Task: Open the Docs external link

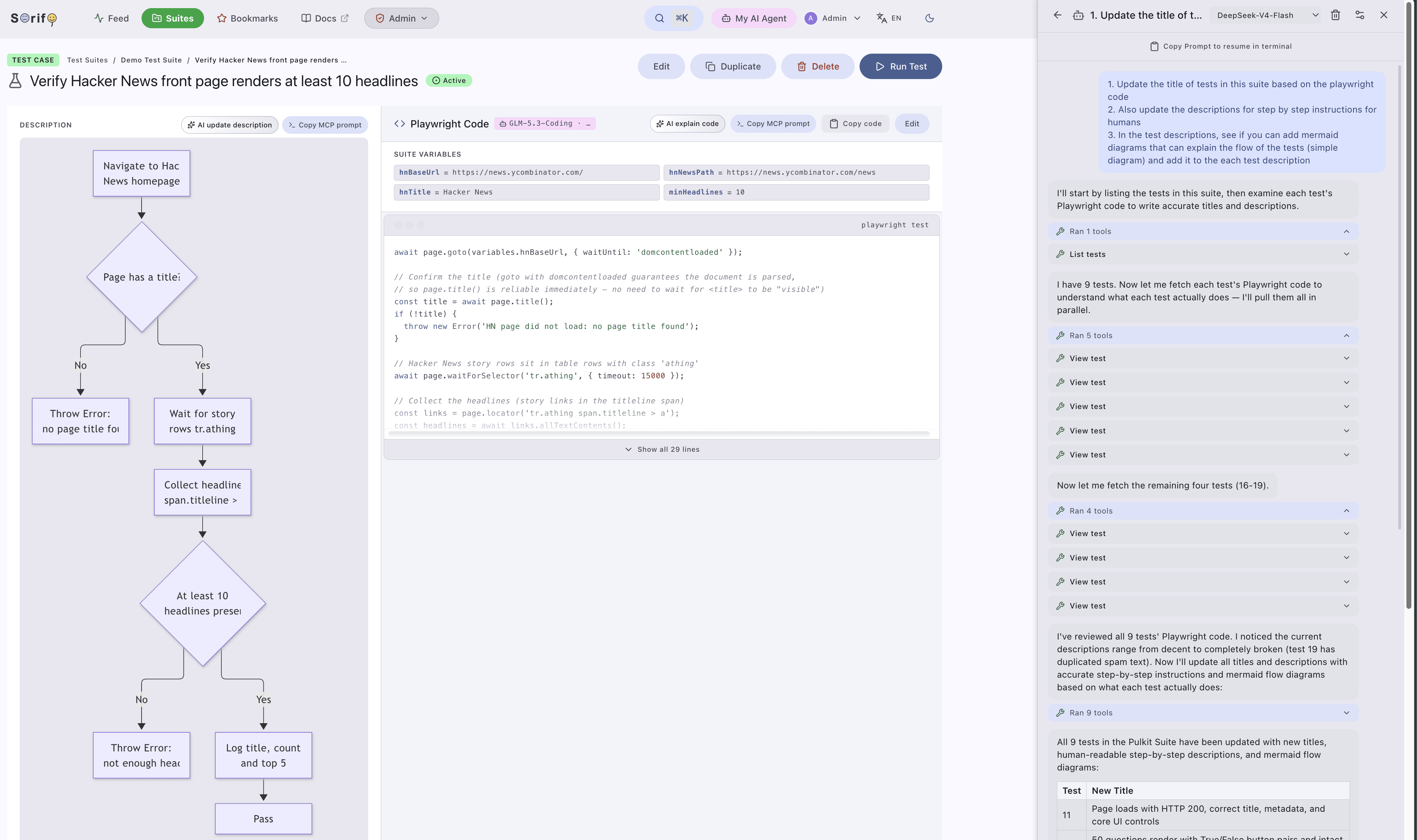Action: pos(325,18)
